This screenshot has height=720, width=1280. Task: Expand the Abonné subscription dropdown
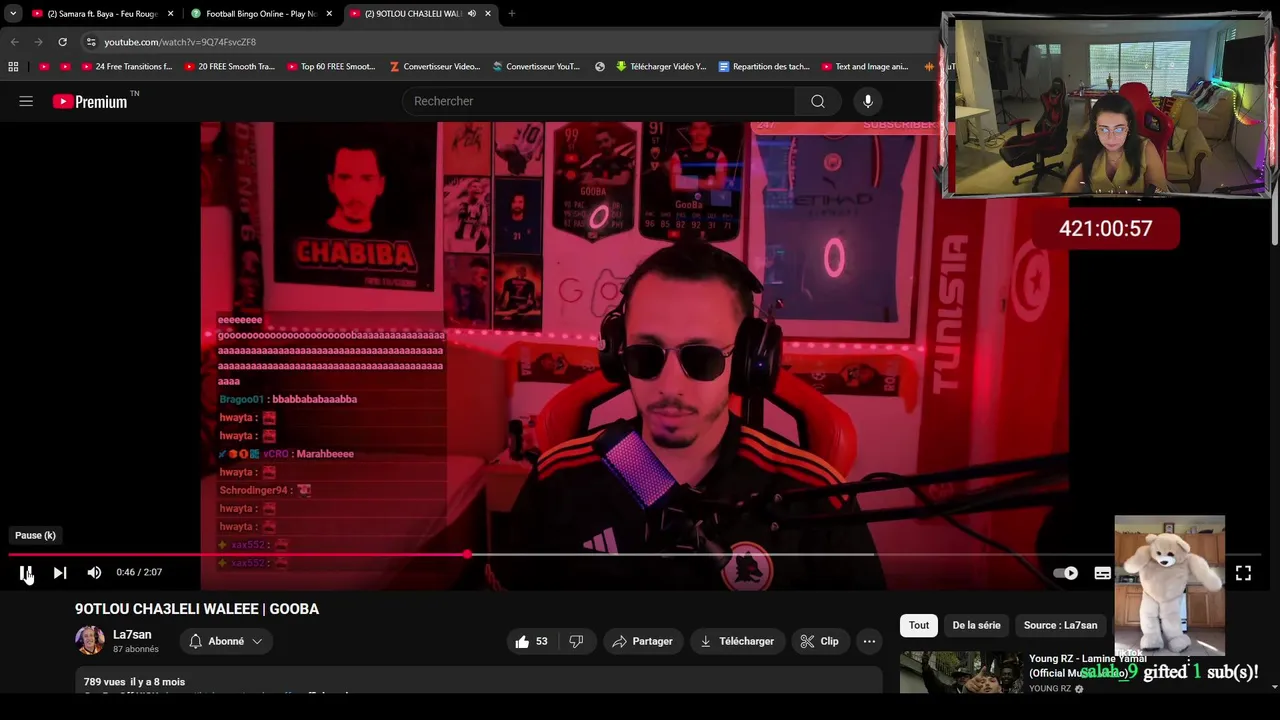click(226, 641)
